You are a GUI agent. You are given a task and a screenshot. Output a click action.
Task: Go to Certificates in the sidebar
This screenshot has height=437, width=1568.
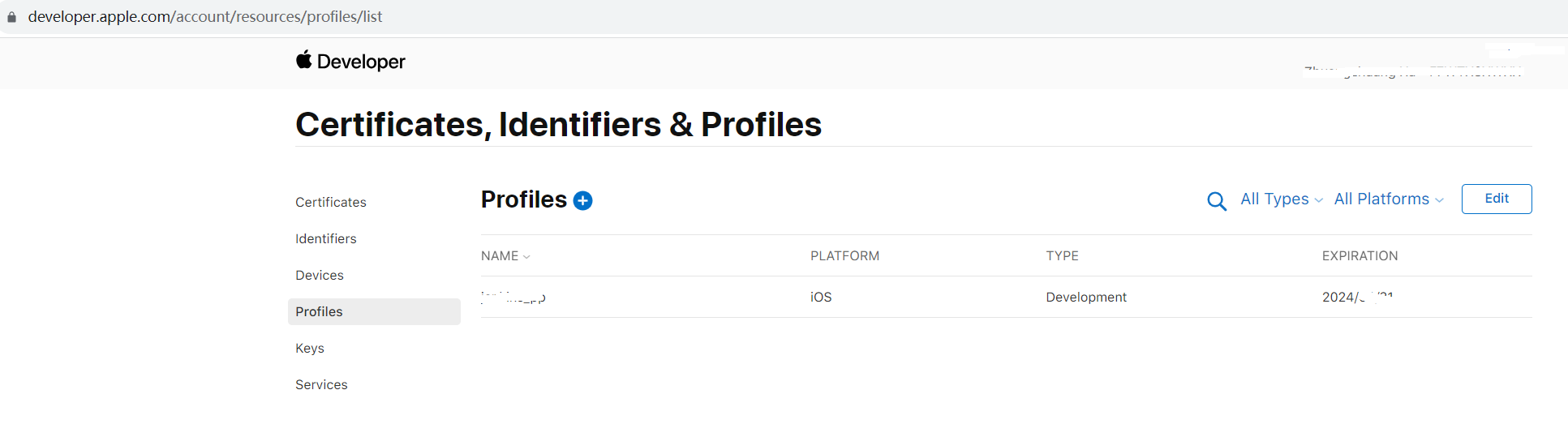[331, 202]
